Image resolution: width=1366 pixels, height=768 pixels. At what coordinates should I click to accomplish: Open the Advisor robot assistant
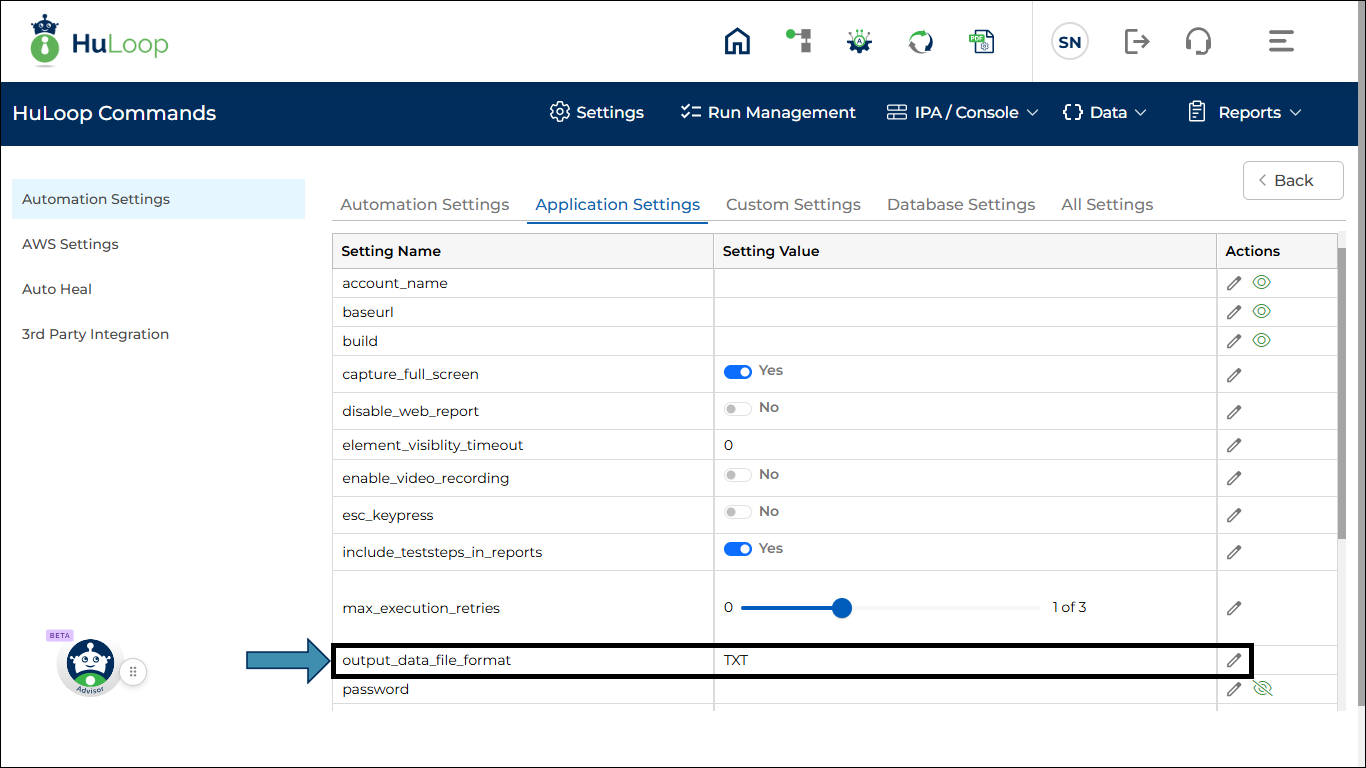(x=90, y=666)
